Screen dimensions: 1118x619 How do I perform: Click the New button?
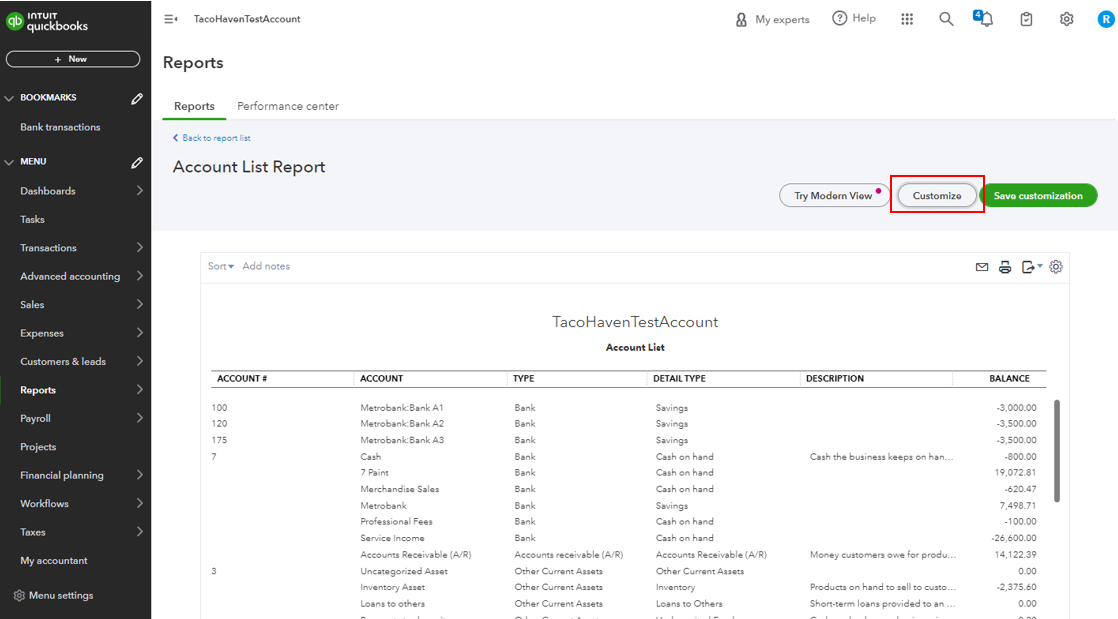73,59
